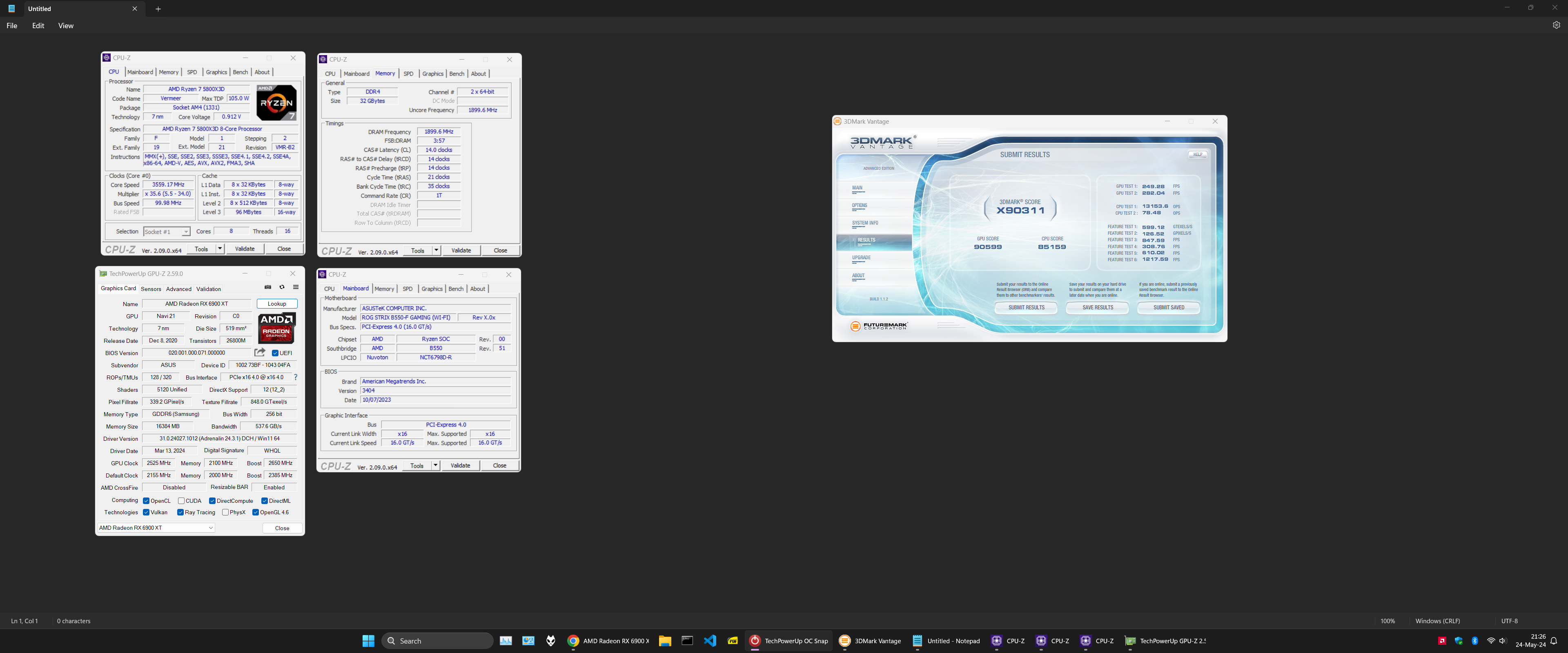Click the AMD Software tray icon

1442,641
